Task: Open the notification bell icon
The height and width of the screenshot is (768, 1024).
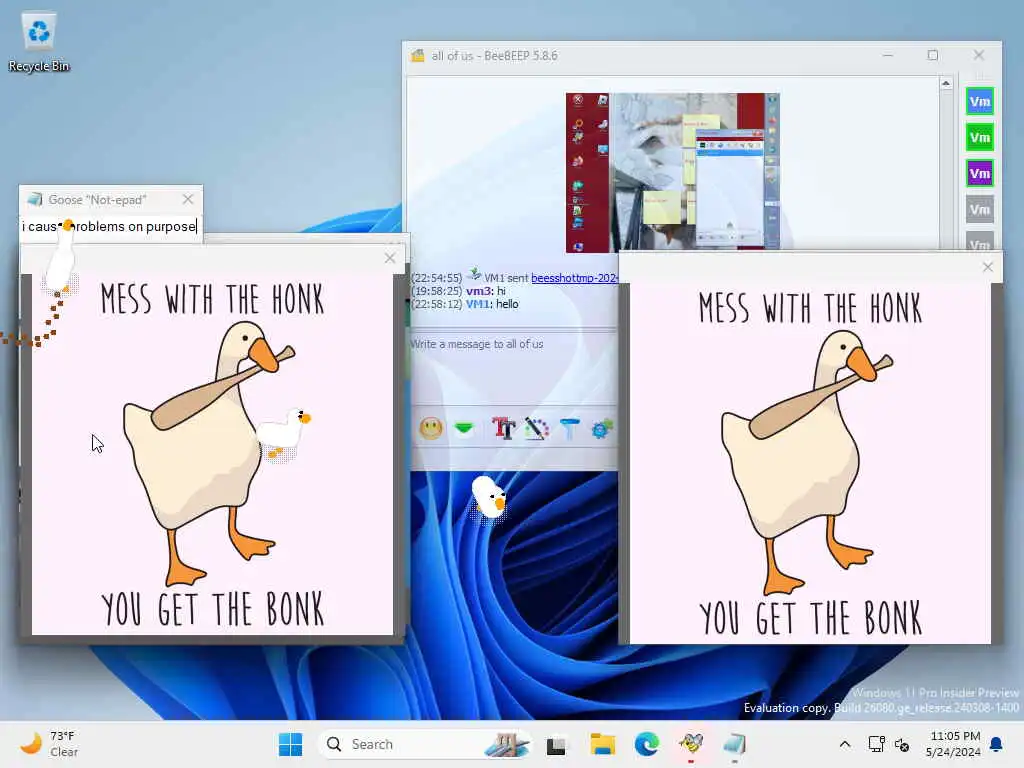Action: (997, 744)
